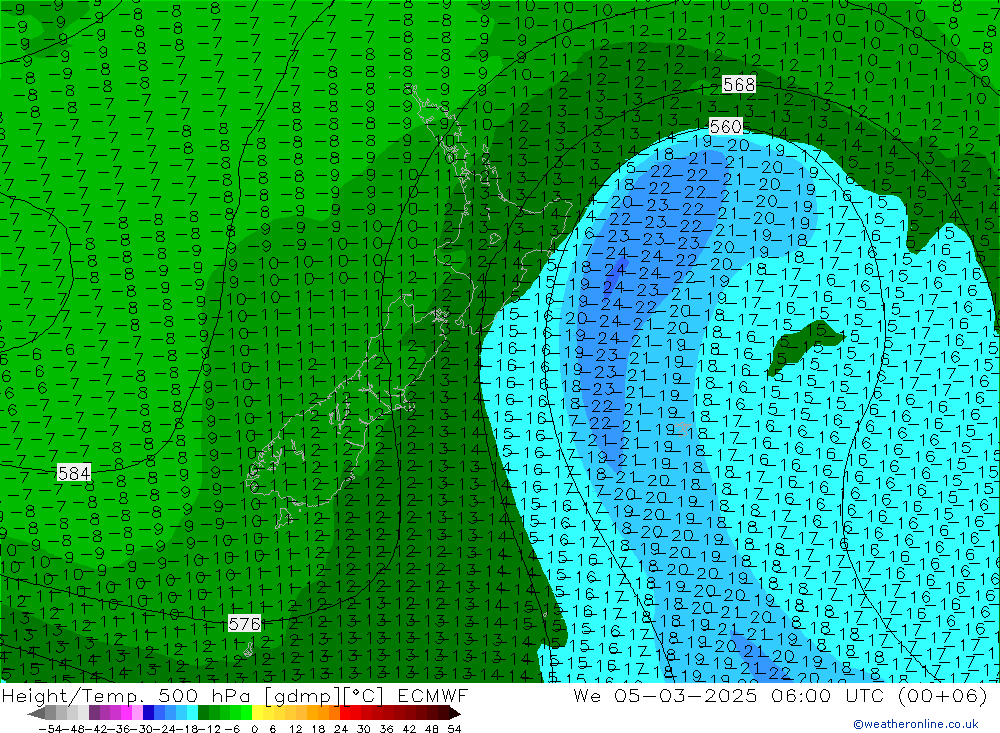
Task: Click the positive '12' legend scale value
Action: coord(296,729)
